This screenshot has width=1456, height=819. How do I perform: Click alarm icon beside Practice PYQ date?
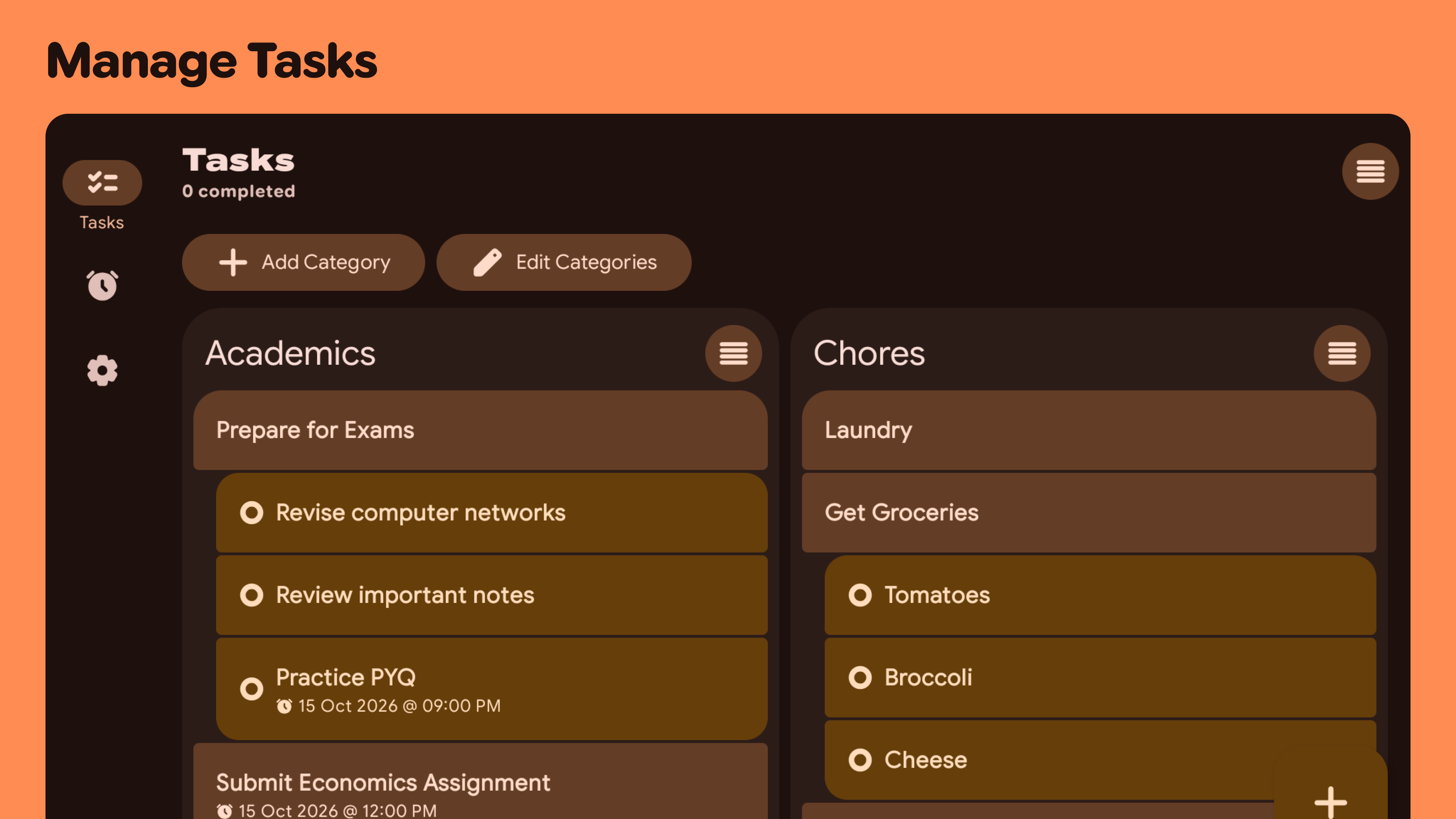coord(284,706)
